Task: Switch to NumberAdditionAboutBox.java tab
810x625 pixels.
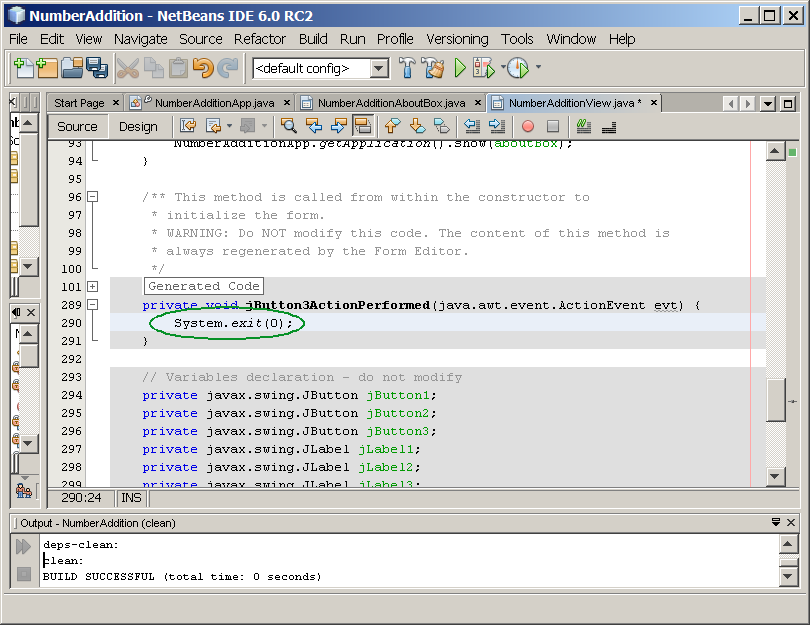Action: tap(392, 103)
